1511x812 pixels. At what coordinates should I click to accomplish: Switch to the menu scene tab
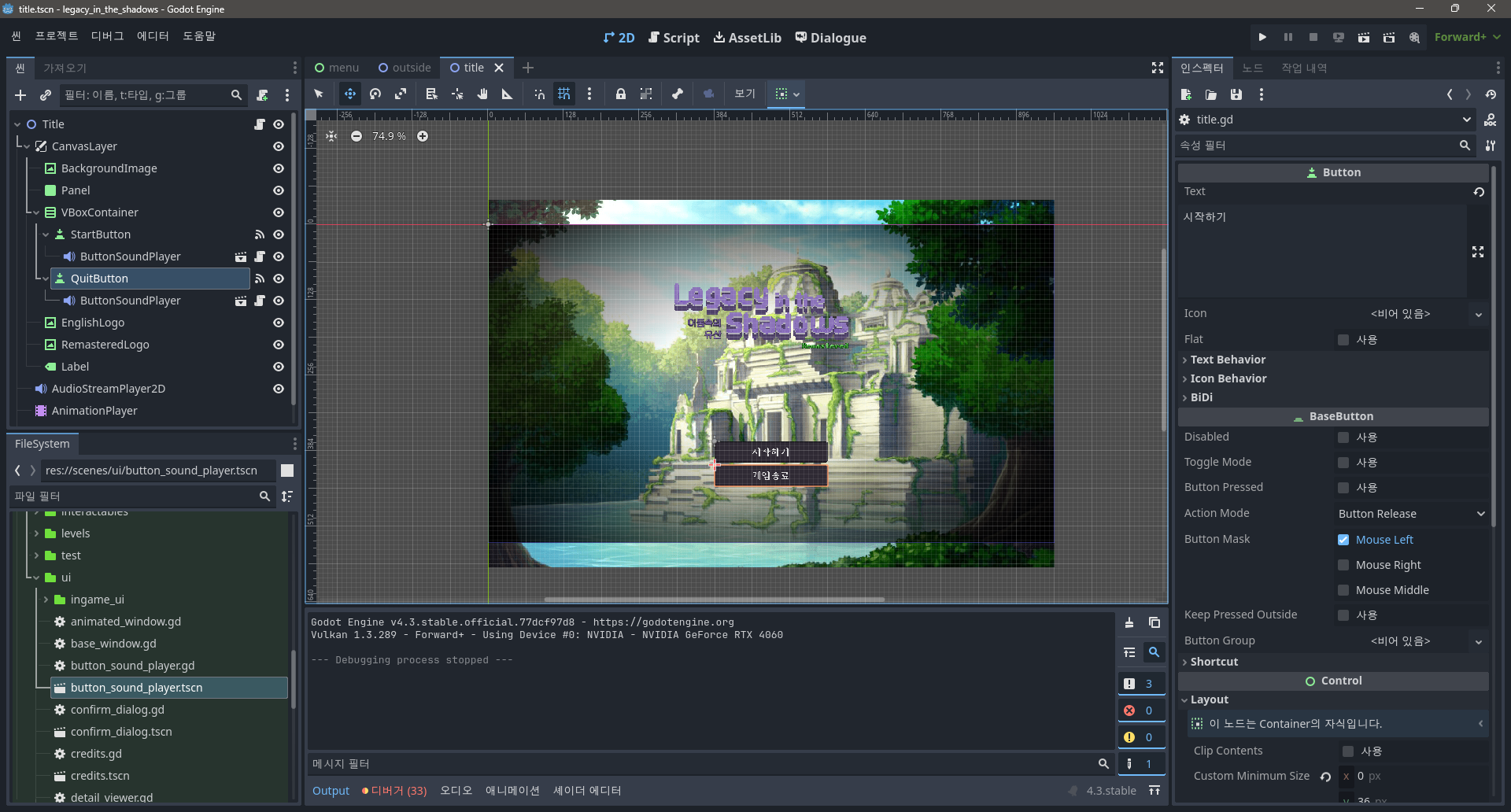pyautogui.click(x=337, y=68)
